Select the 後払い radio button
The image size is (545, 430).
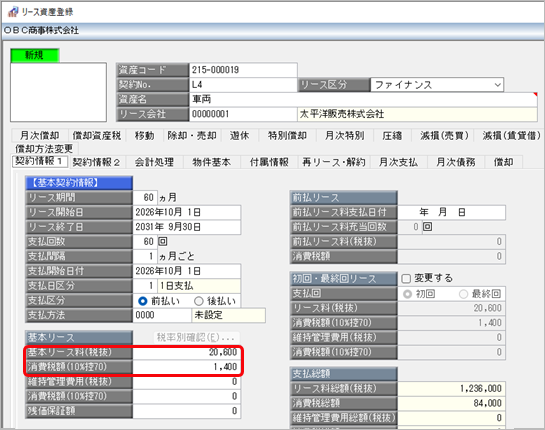pyautogui.click(x=198, y=301)
